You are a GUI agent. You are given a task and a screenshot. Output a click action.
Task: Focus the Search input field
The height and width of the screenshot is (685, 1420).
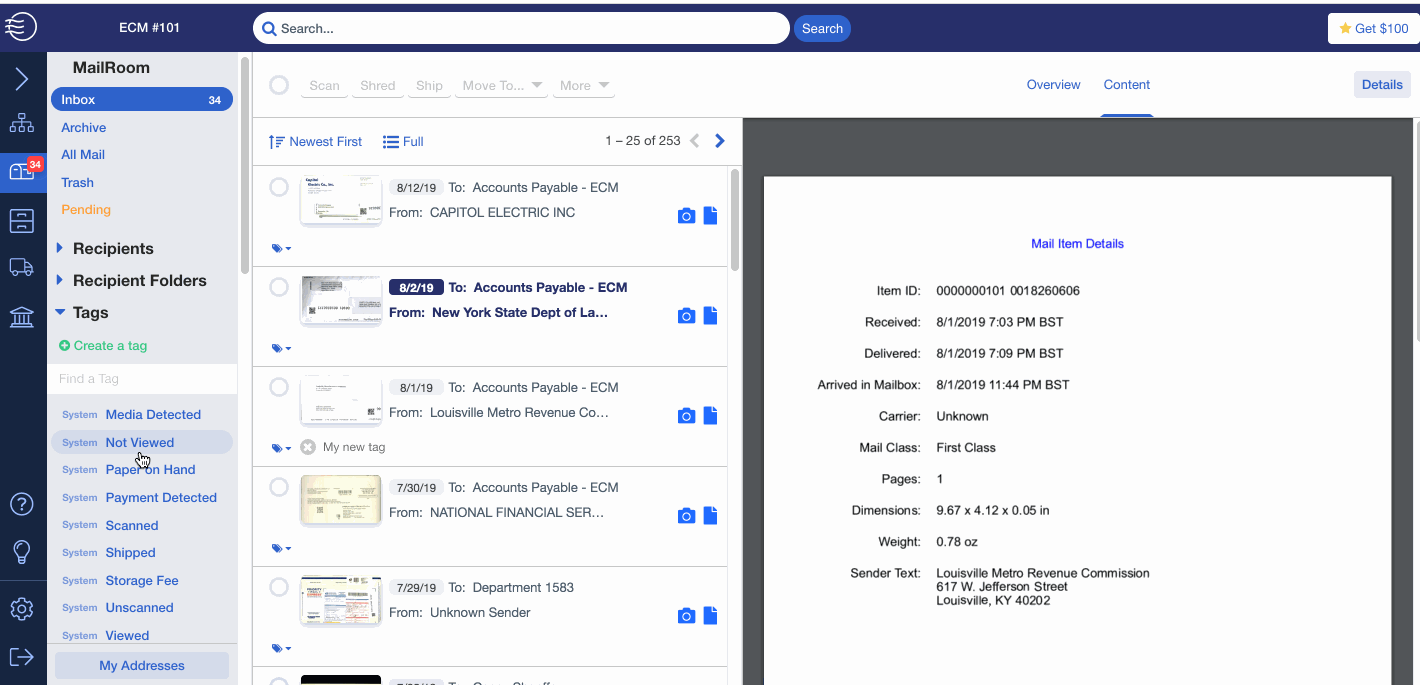pos(521,29)
